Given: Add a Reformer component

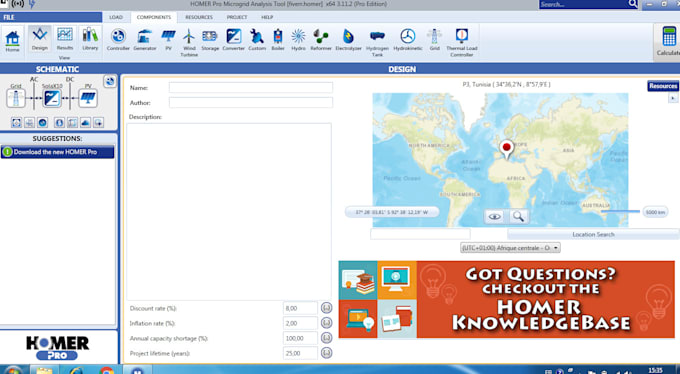Looking at the screenshot, I should point(321,40).
